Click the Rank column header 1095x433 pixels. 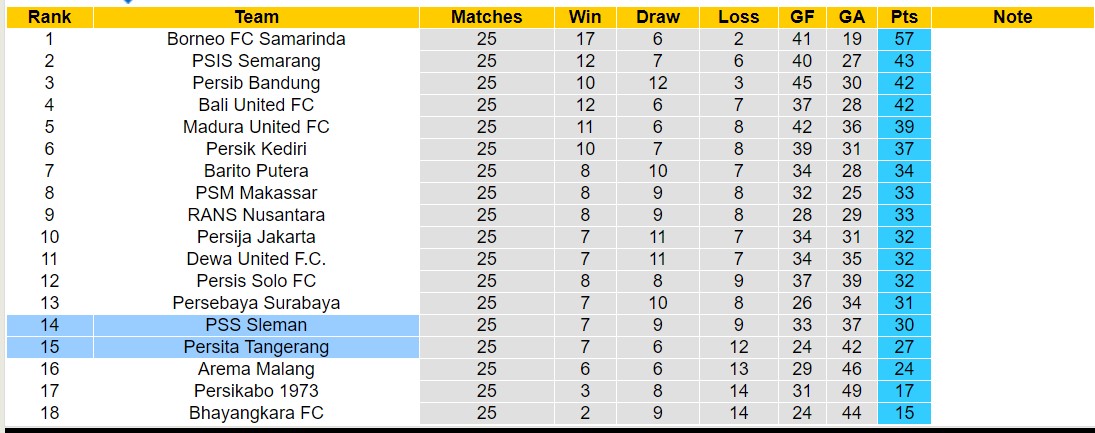point(49,17)
